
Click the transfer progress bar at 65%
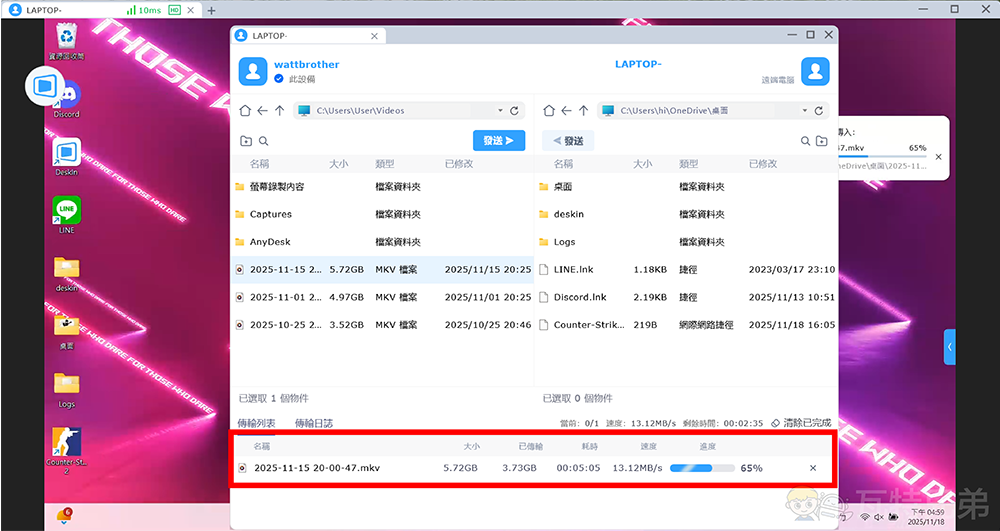pyautogui.click(x=701, y=468)
